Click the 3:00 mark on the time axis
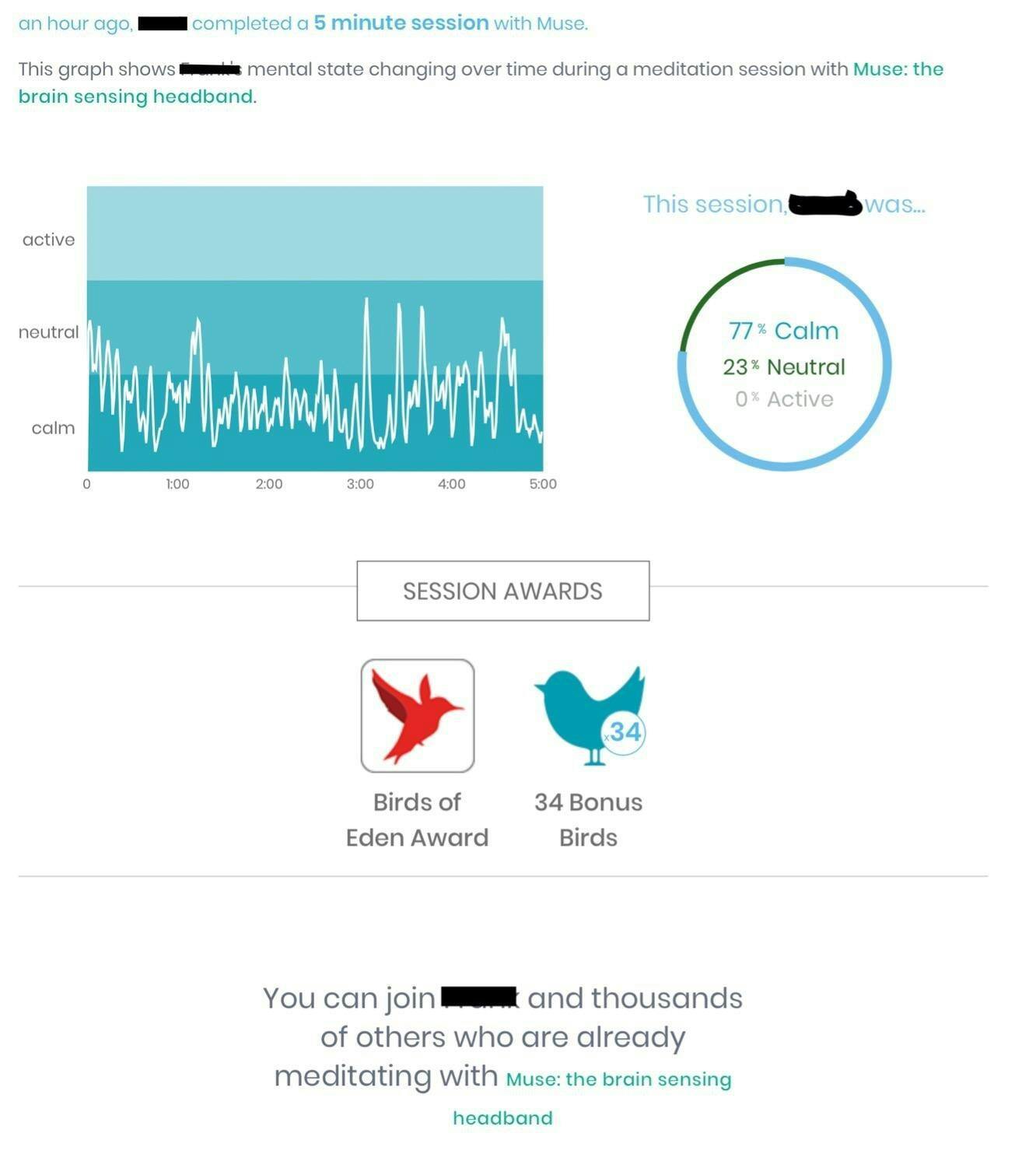The height and width of the screenshot is (1168, 1036). click(360, 484)
